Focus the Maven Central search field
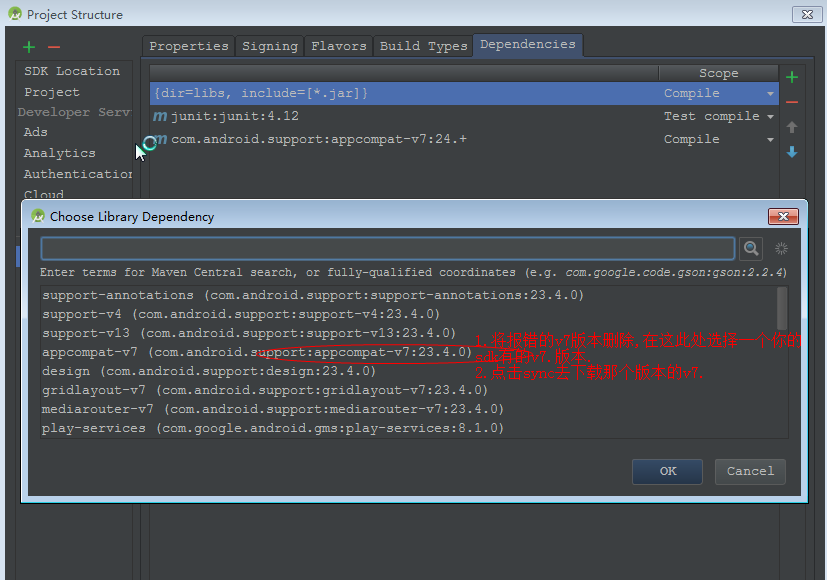The height and width of the screenshot is (580, 827). pyautogui.click(x=388, y=248)
